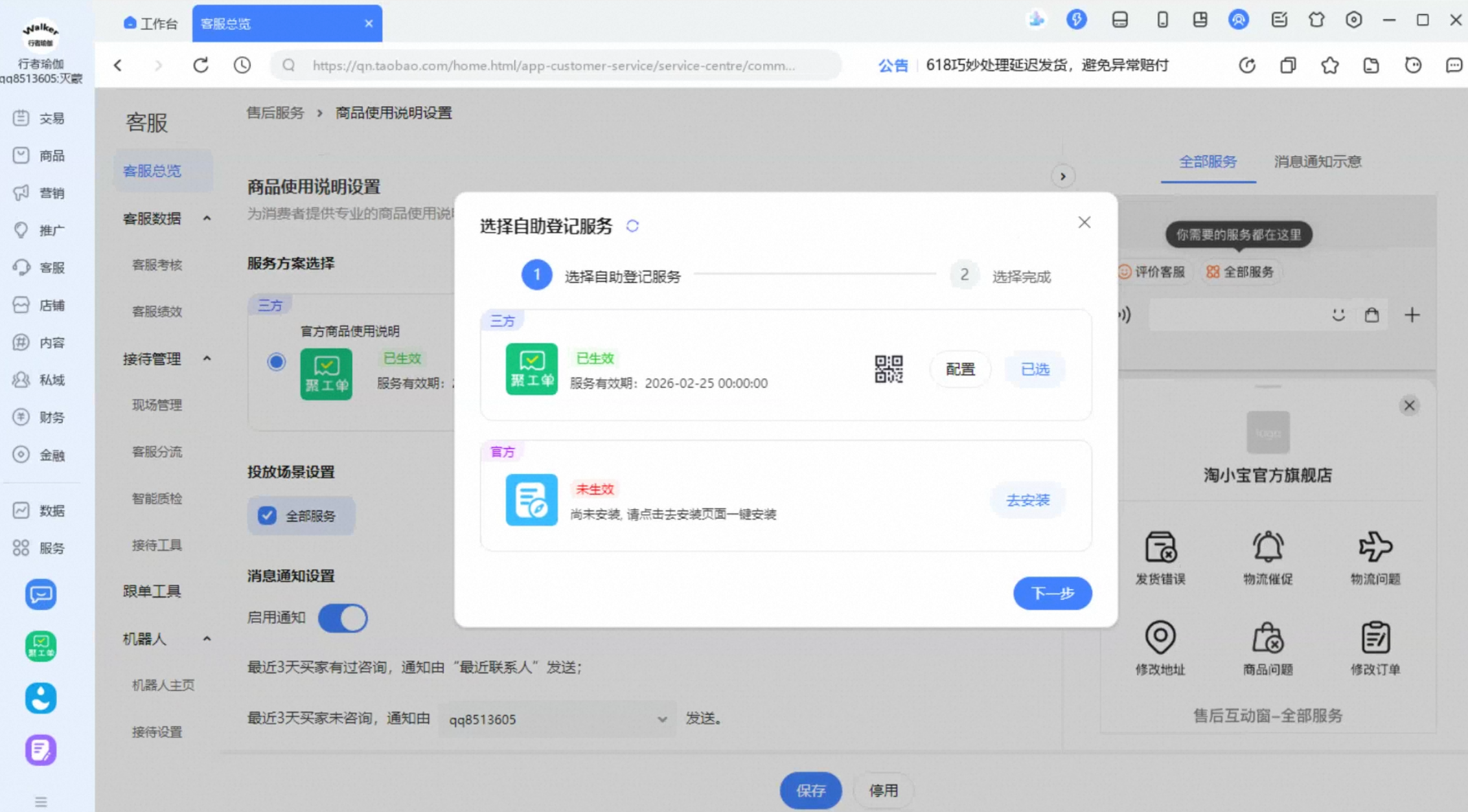
Task: Open 修改地址 service in preview
Action: pos(1160,649)
